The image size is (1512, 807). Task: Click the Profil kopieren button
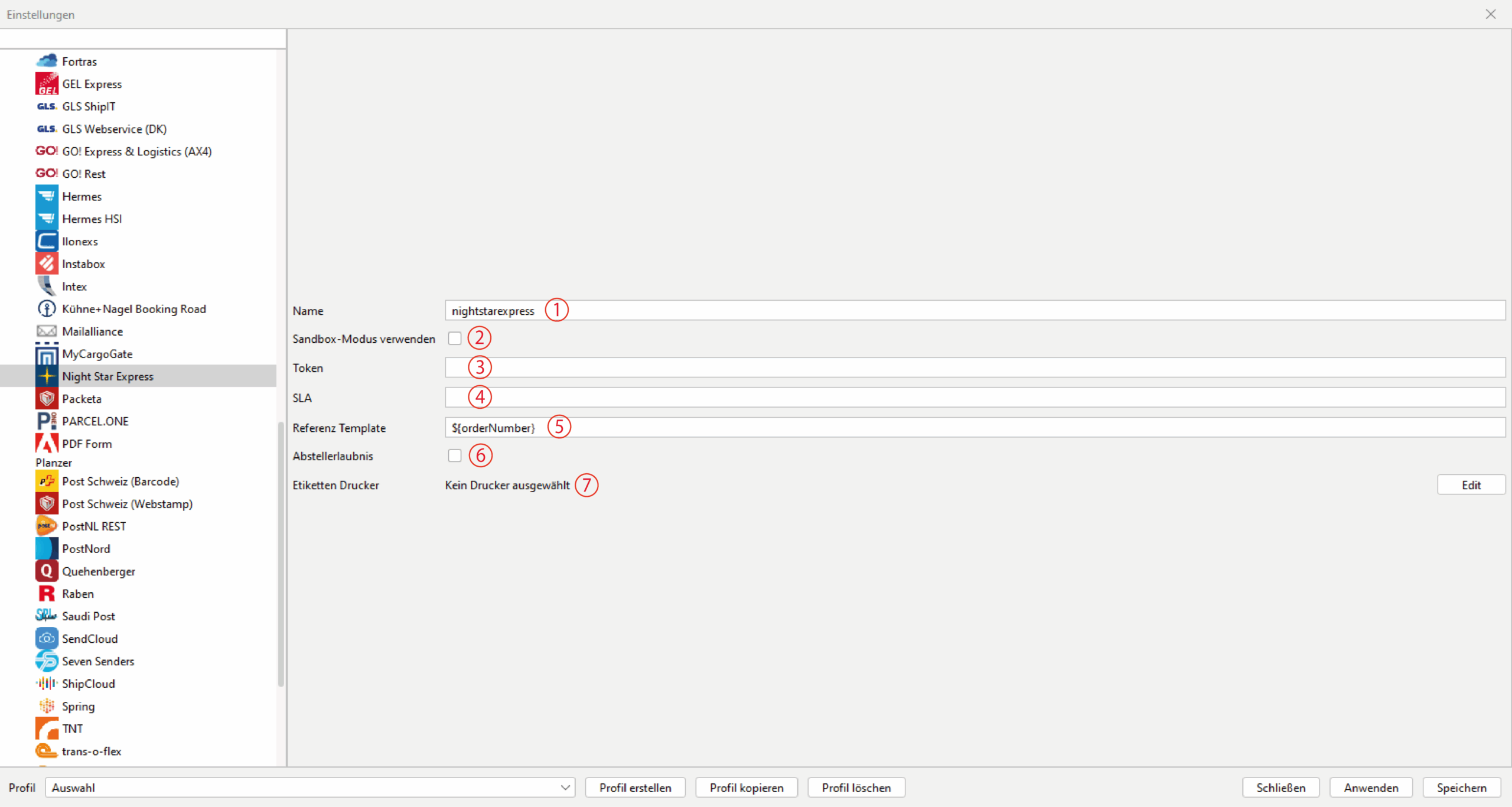(x=747, y=788)
